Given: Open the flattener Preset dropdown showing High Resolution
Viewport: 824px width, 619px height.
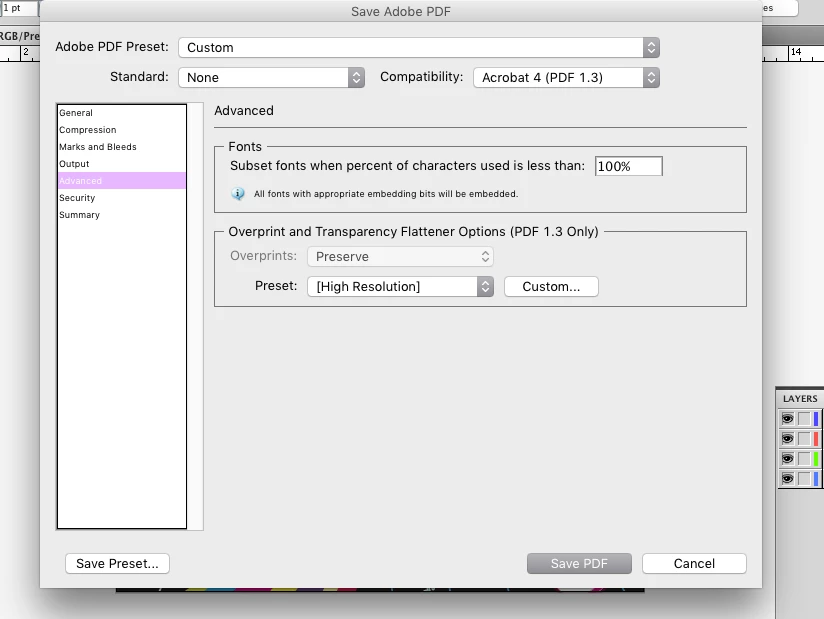Looking at the screenshot, I should 400,286.
